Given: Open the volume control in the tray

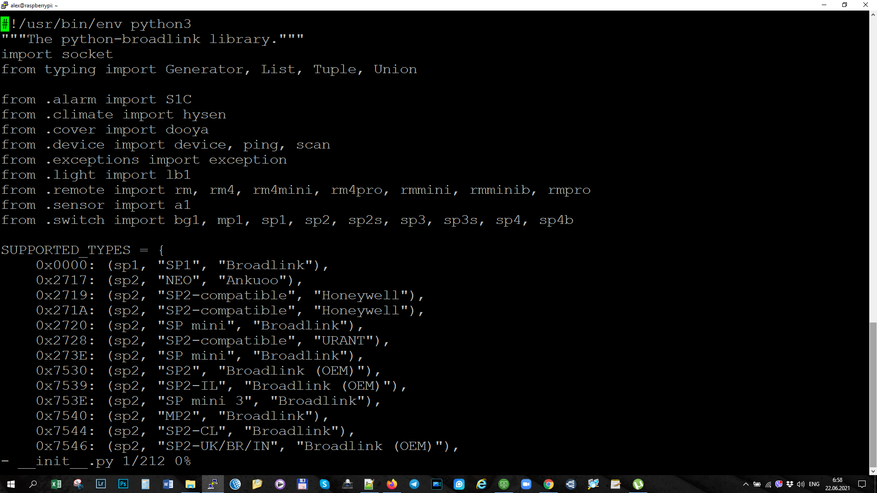Looking at the screenshot, I should pyautogui.click(x=800, y=485).
